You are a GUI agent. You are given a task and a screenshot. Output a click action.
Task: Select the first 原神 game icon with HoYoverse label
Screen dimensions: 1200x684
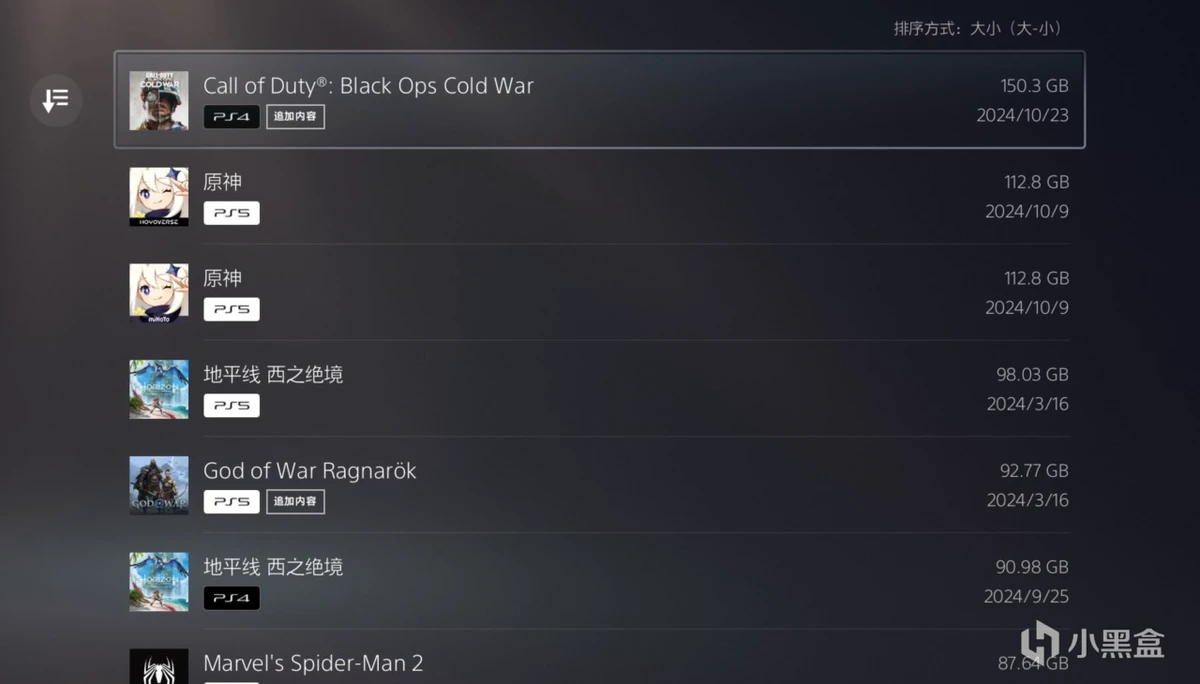click(159, 196)
